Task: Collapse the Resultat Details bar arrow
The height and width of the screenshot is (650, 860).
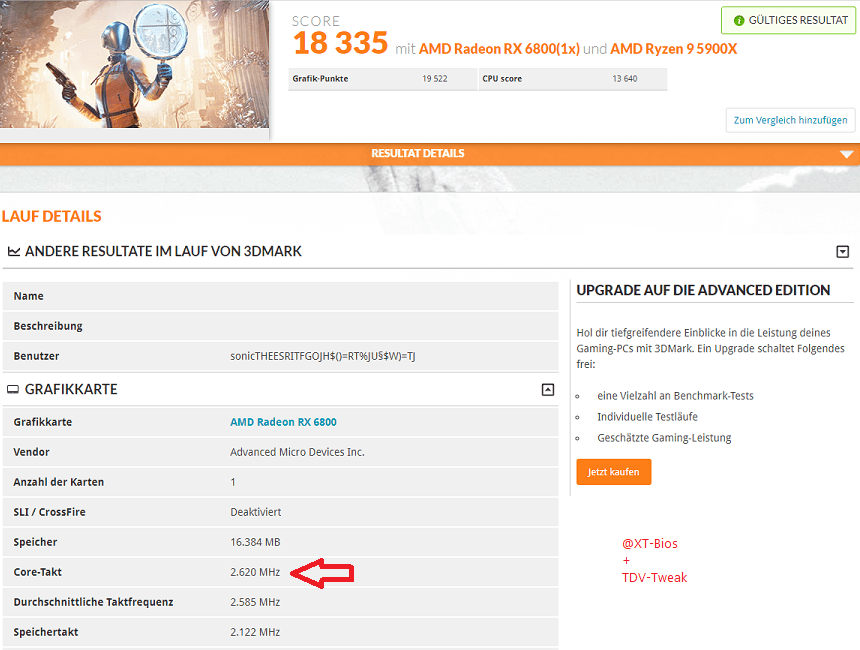Action: click(846, 154)
